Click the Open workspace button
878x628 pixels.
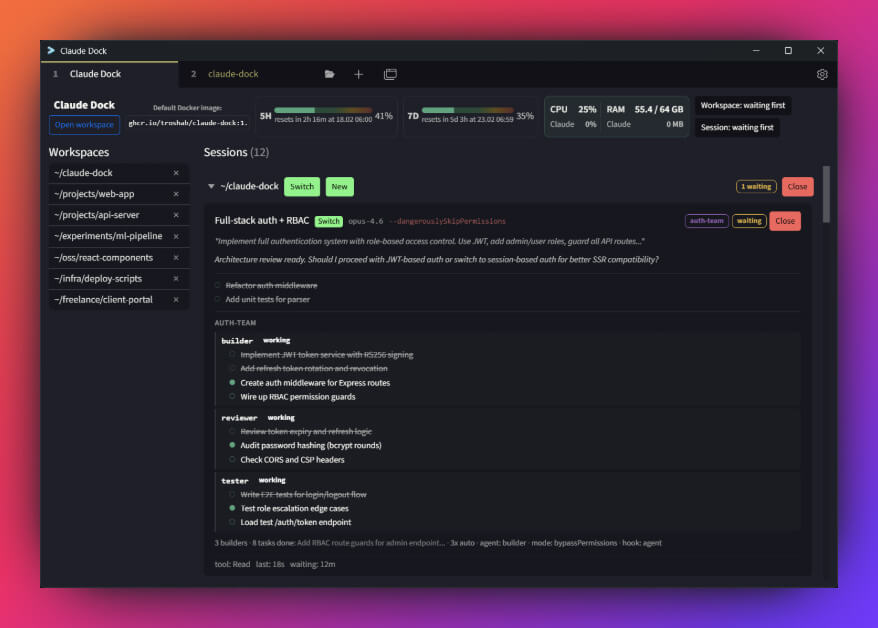tap(84, 125)
